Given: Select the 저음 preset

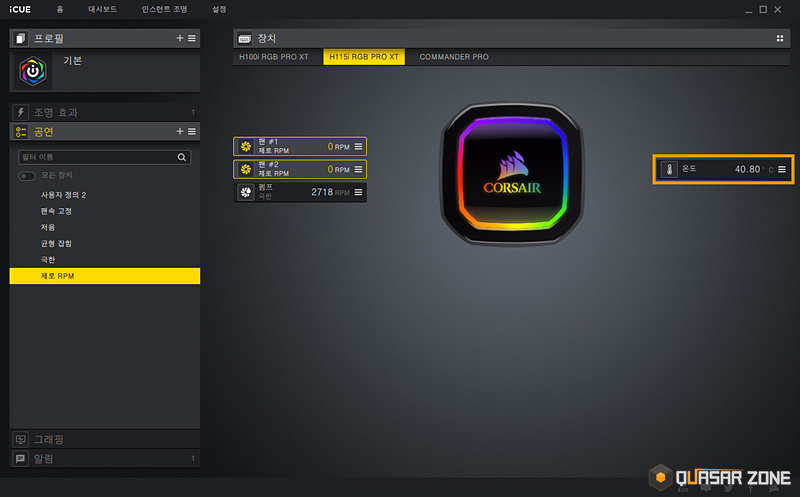Looking at the screenshot, I should [x=105, y=227].
